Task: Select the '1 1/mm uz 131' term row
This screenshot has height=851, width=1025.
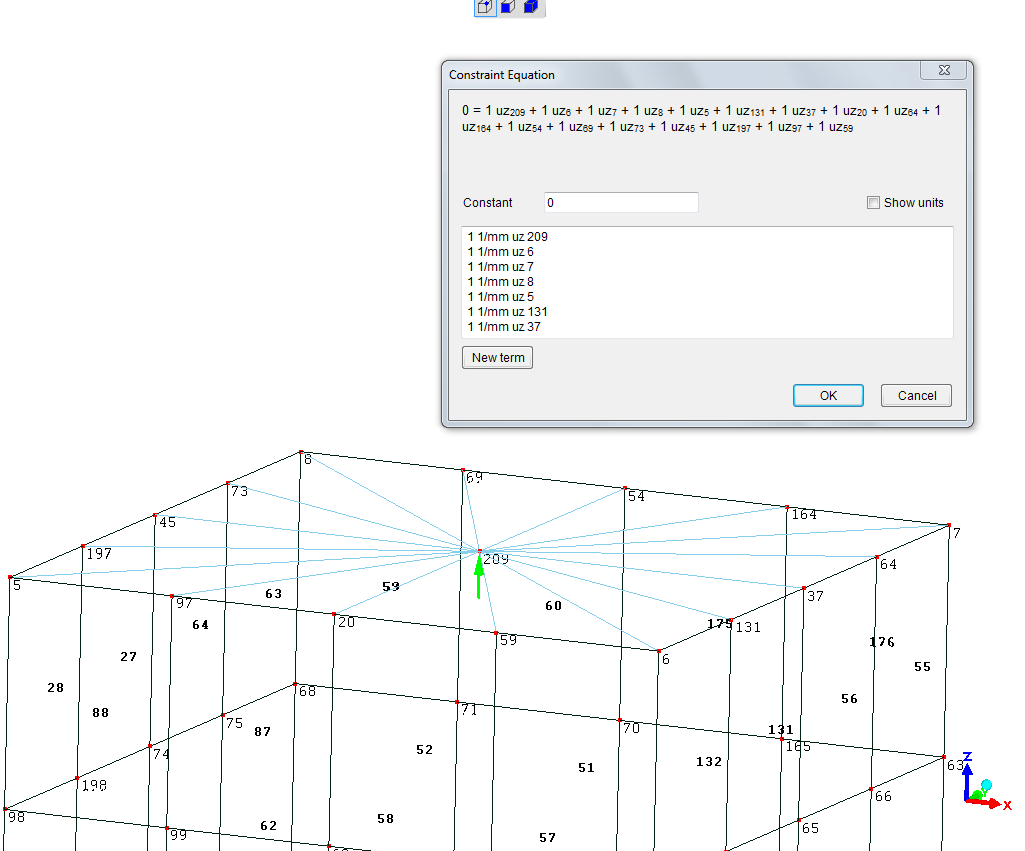Action: pyautogui.click(x=508, y=312)
